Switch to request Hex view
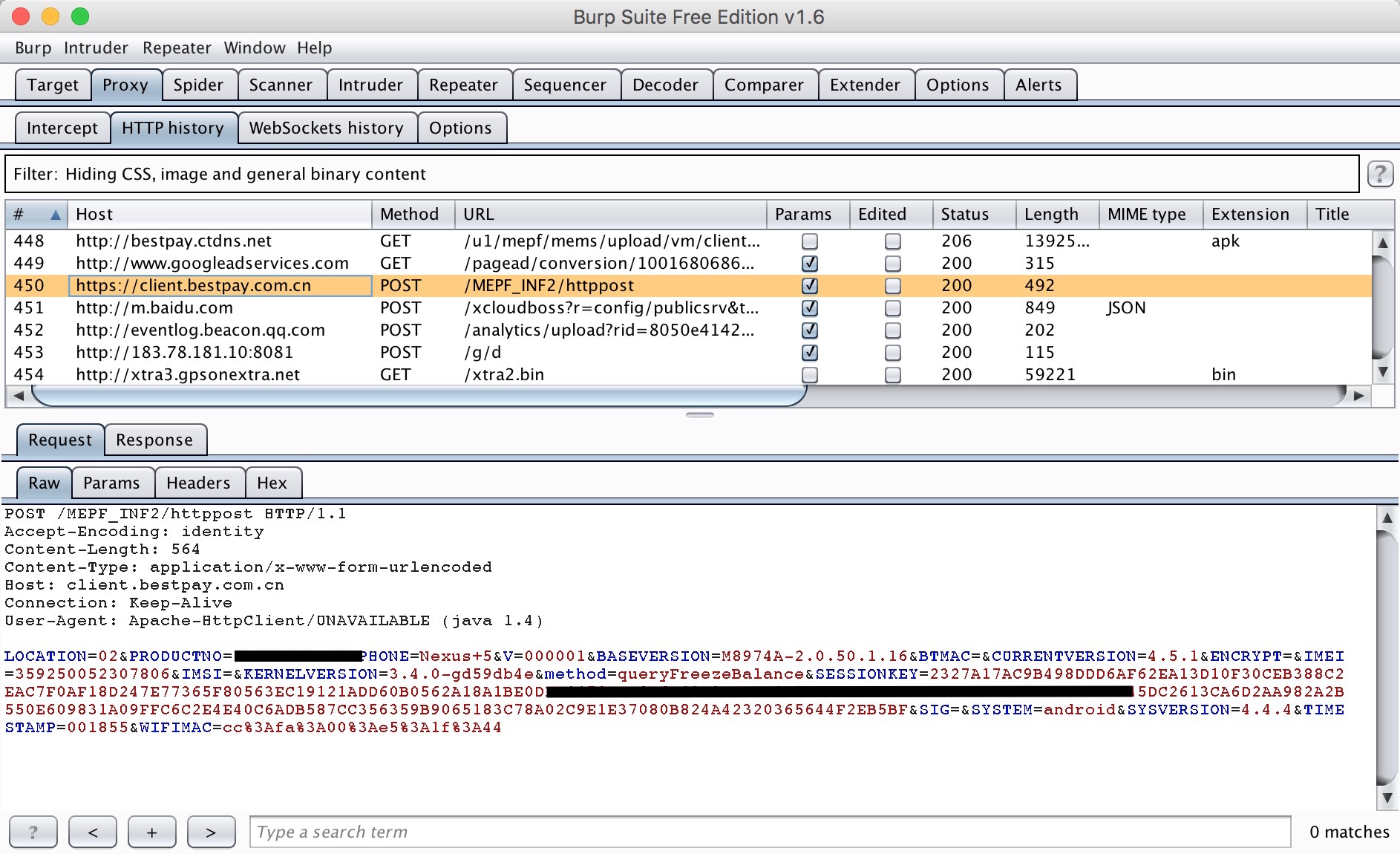Viewport: 1400px width, 854px height. pyautogui.click(x=272, y=483)
